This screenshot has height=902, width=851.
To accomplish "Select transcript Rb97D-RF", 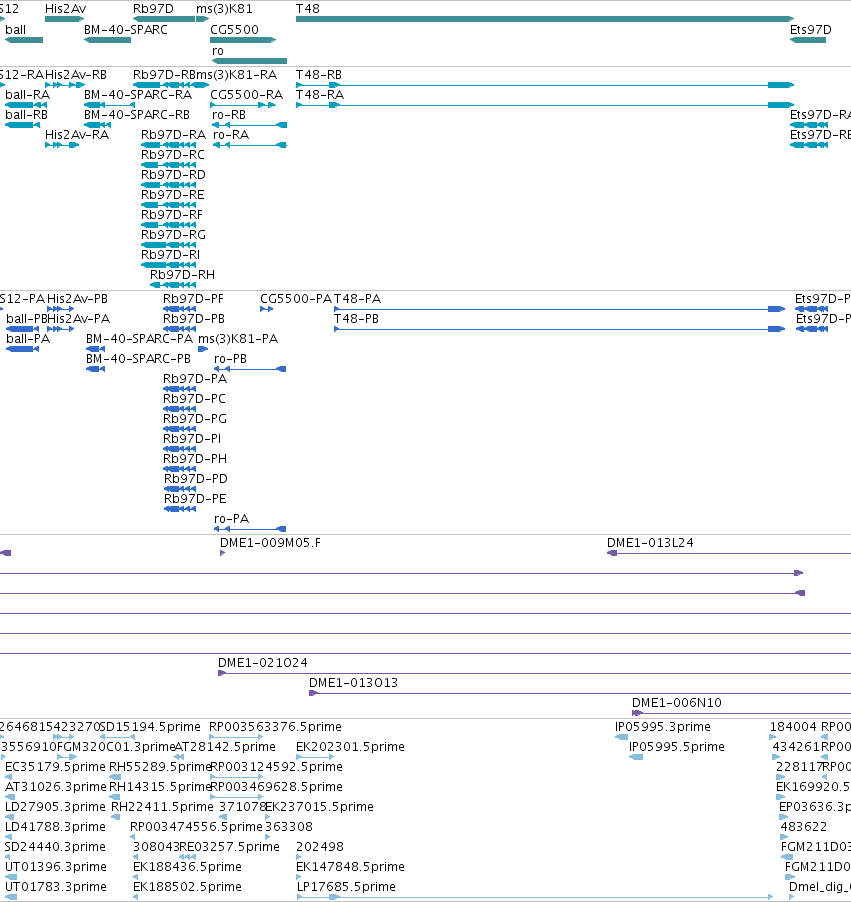I will point(168,225).
